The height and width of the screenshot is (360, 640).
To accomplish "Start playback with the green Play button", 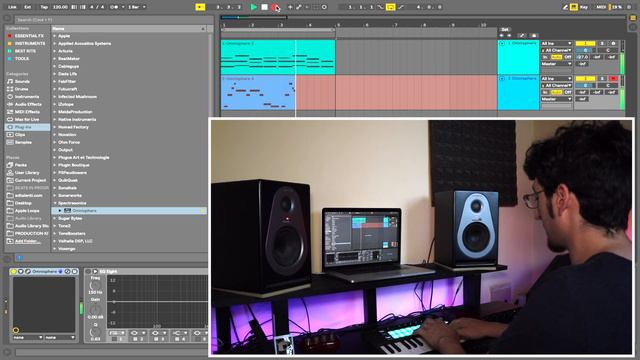I will (253, 7).
